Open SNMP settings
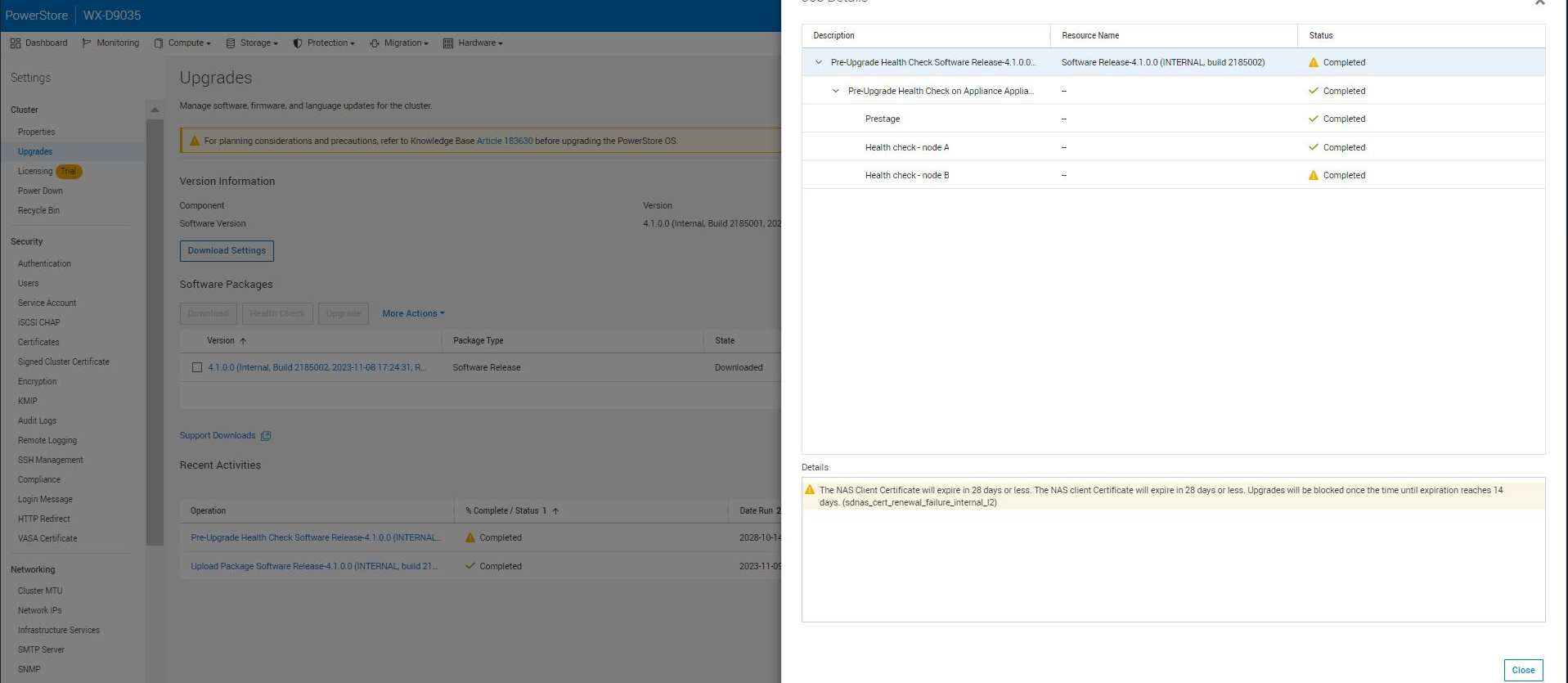 tap(29, 669)
